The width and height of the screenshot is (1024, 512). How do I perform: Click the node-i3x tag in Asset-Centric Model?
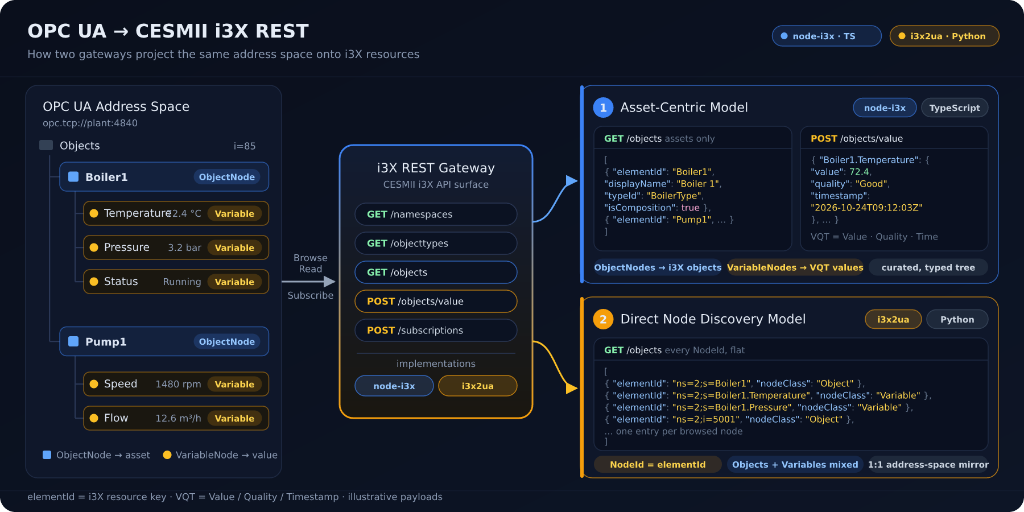(x=885, y=108)
